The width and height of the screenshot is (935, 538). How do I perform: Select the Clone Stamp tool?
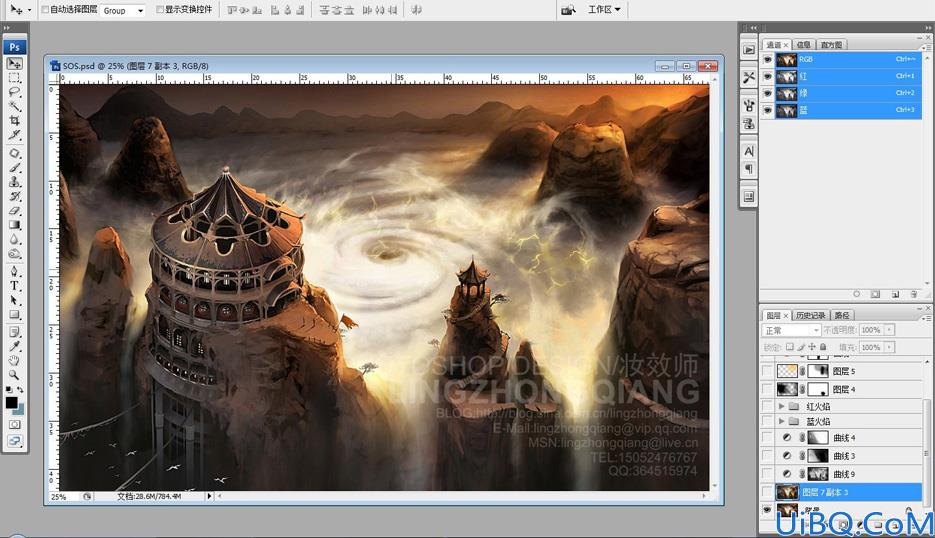pyautogui.click(x=14, y=182)
